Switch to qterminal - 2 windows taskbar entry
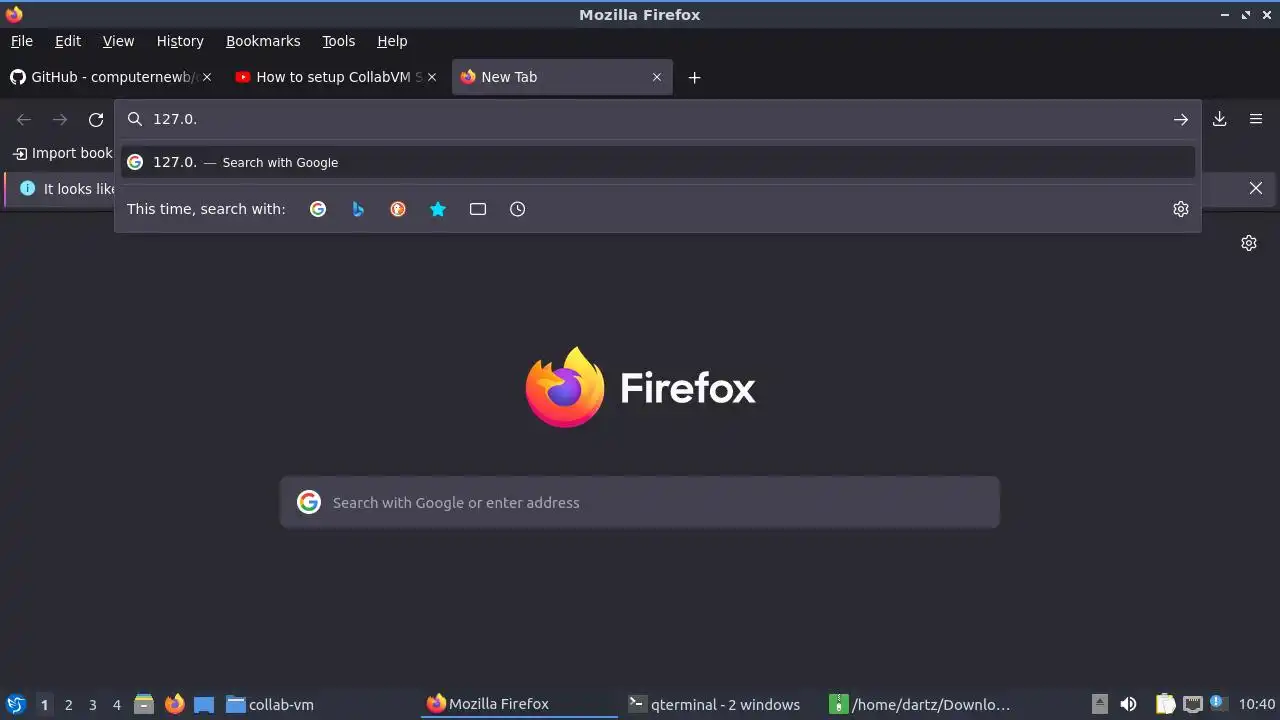1280x720 pixels. (721, 704)
